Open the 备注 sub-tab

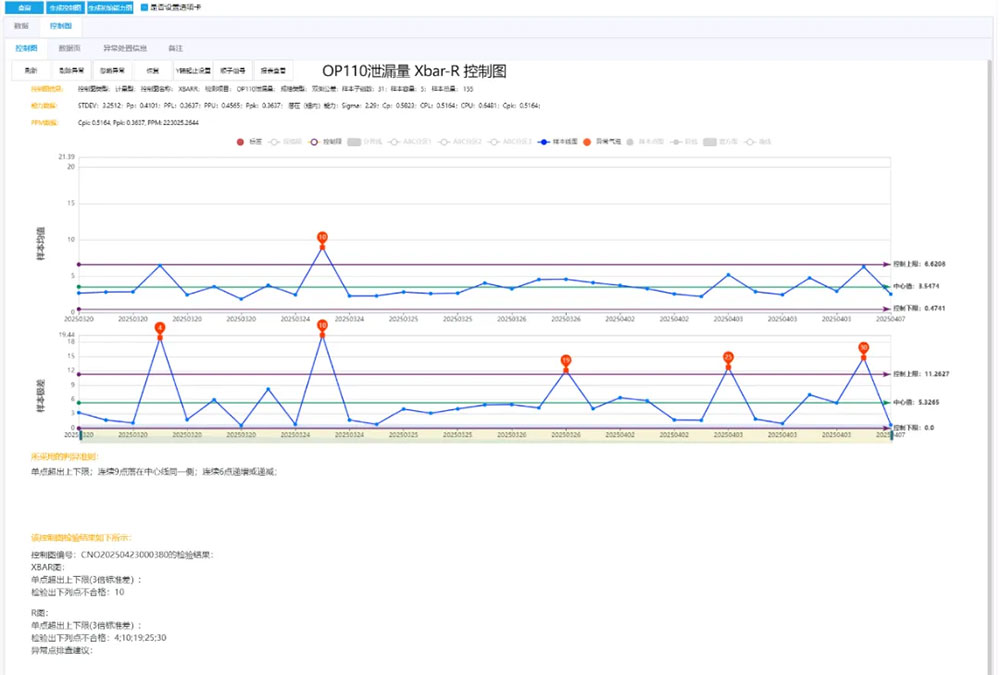click(176, 47)
